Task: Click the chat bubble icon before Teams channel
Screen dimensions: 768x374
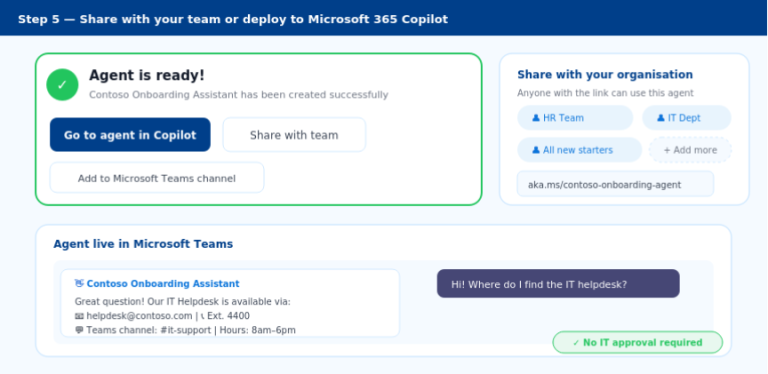Action: pyautogui.click(x=79, y=330)
